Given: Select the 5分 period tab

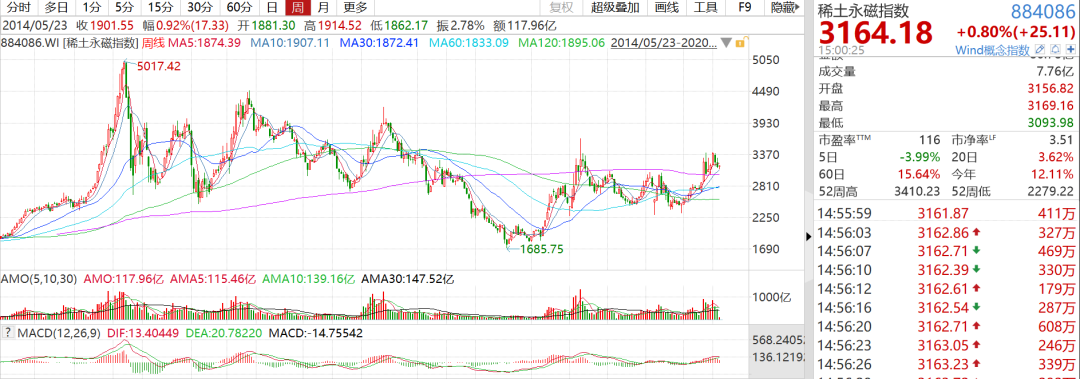Looking at the screenshot, I should [x=125, y=8].
